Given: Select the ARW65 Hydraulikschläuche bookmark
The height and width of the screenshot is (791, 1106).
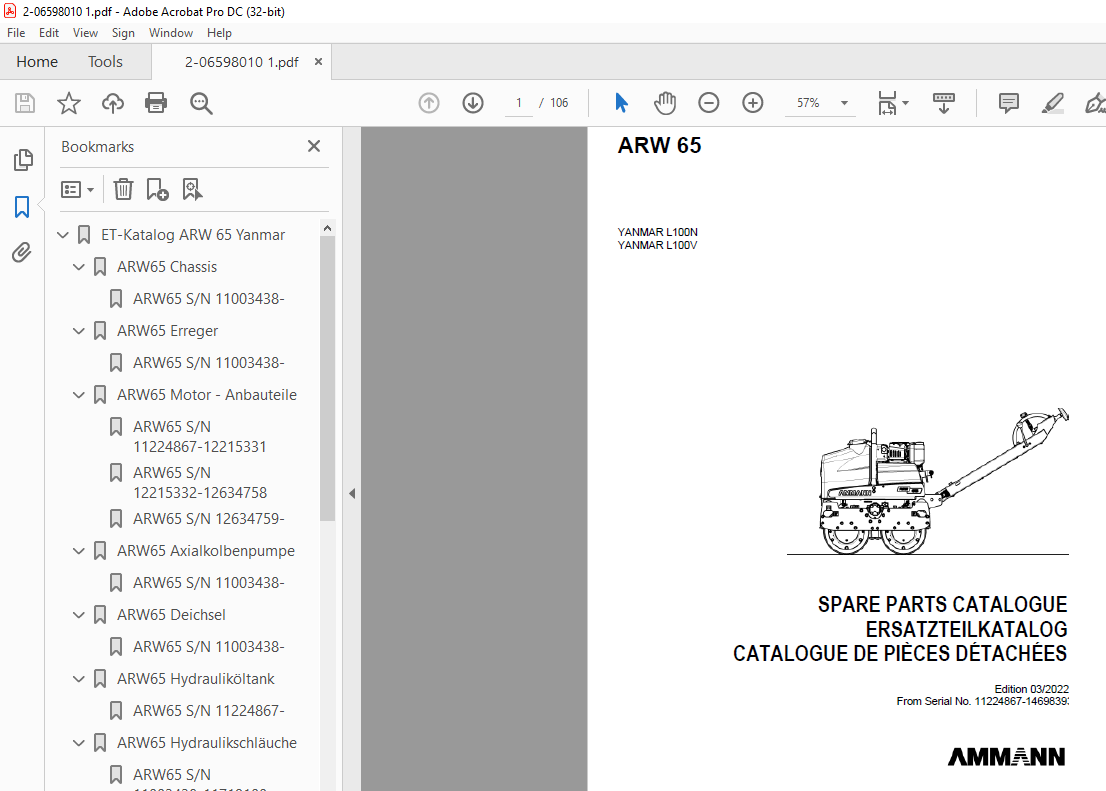Looking at the screenshot, I should coord(207,743).
